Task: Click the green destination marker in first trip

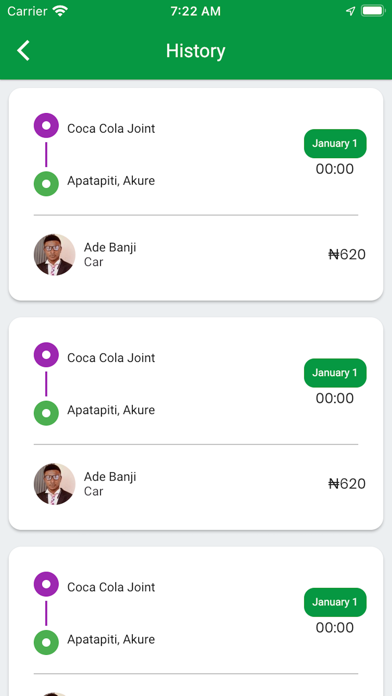Action: point(46,184)
